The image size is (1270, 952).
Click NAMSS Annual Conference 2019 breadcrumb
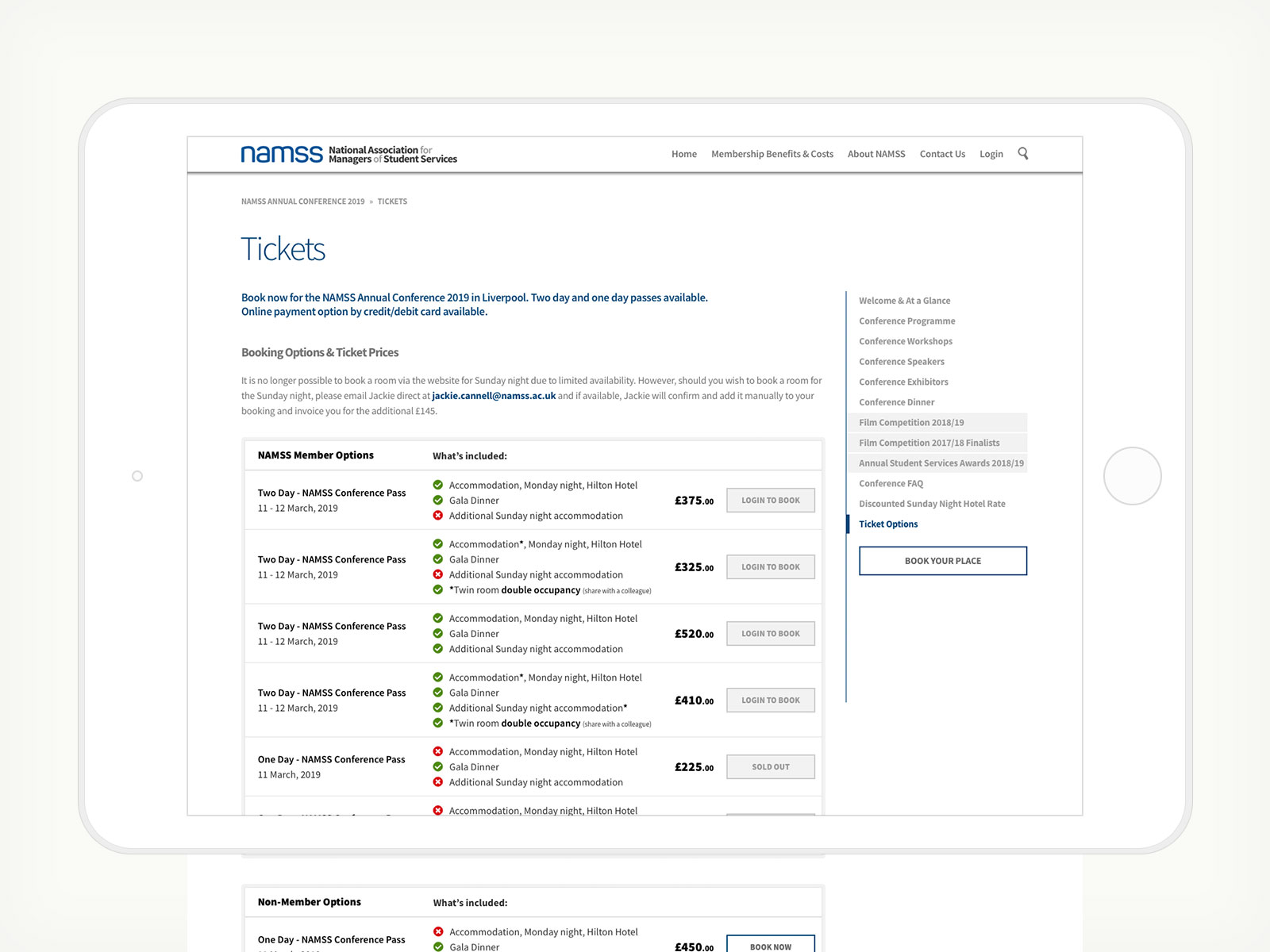coord(303,202)
